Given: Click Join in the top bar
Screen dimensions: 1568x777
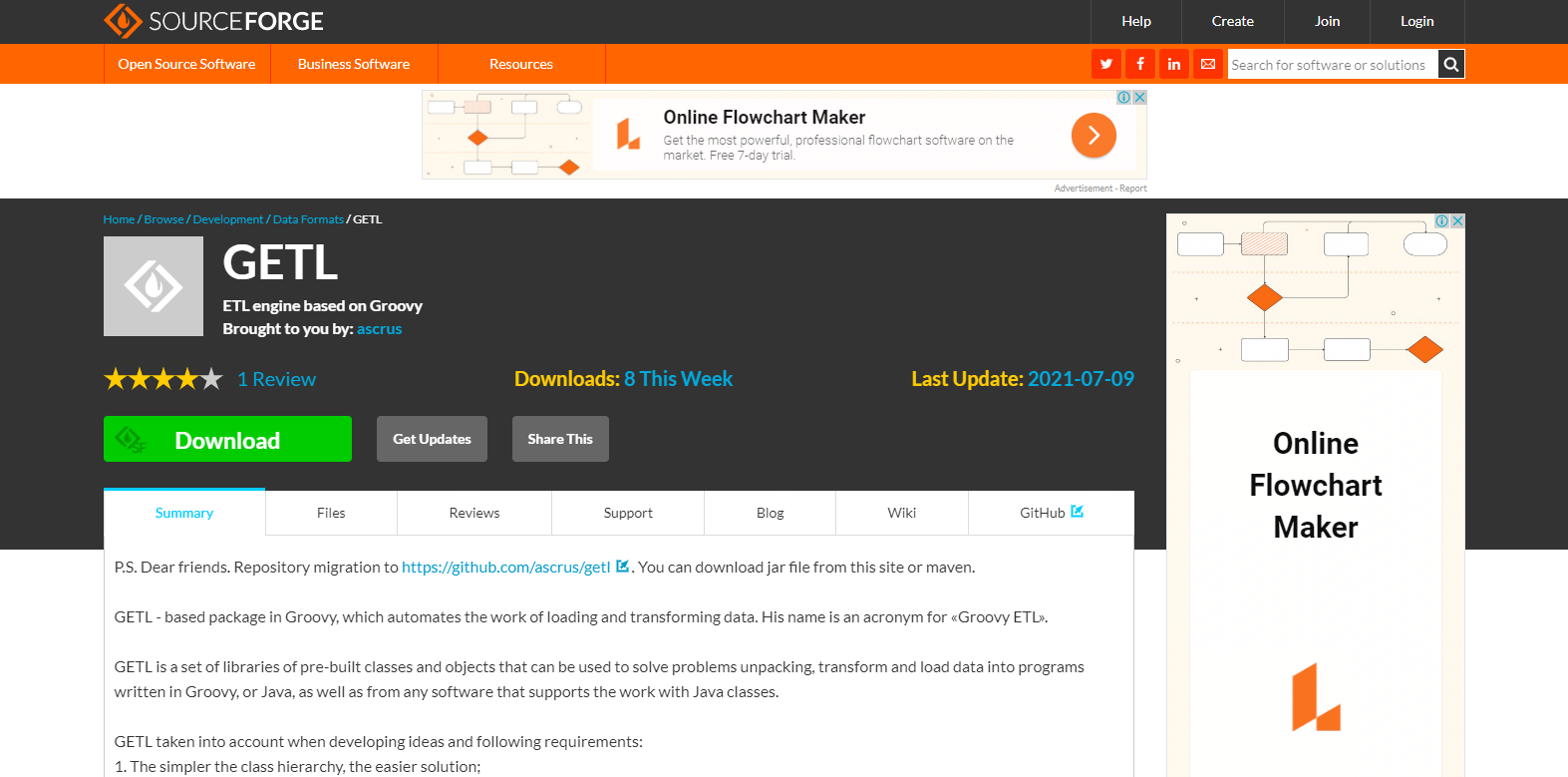Looking at the screenshot, I should point(1328,21).
